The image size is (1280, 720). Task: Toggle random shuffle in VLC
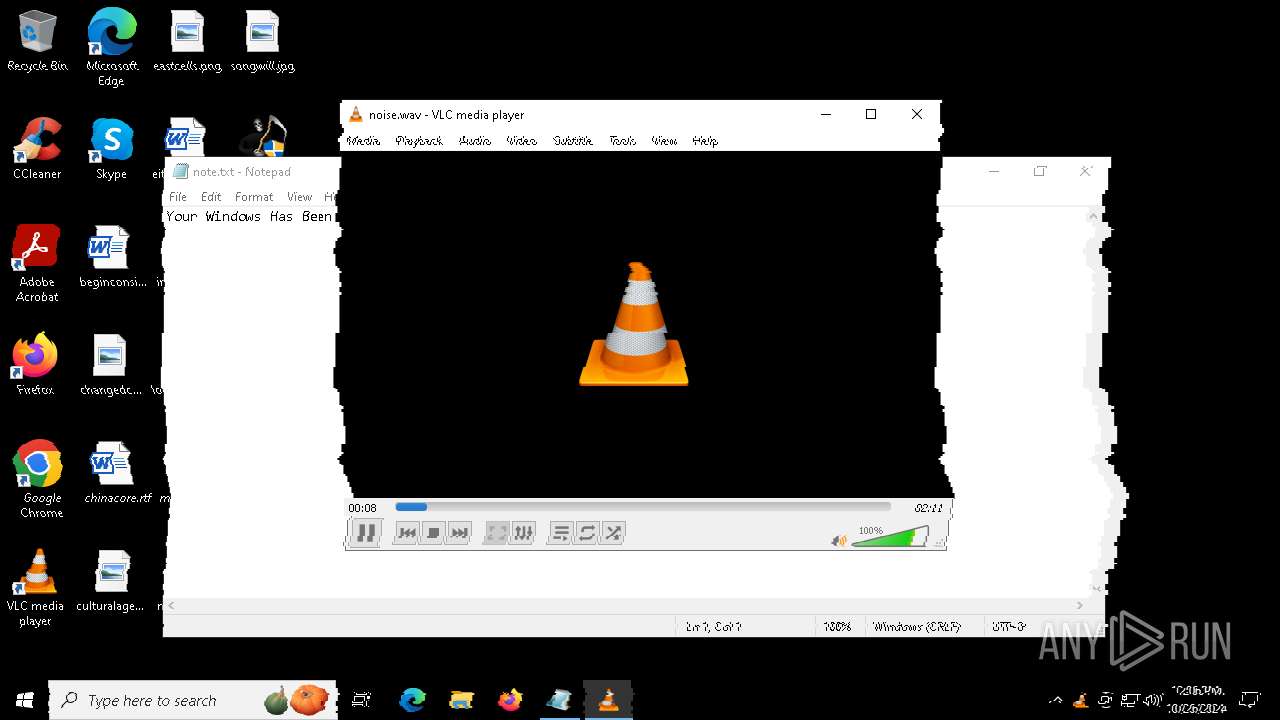point(613,533)
